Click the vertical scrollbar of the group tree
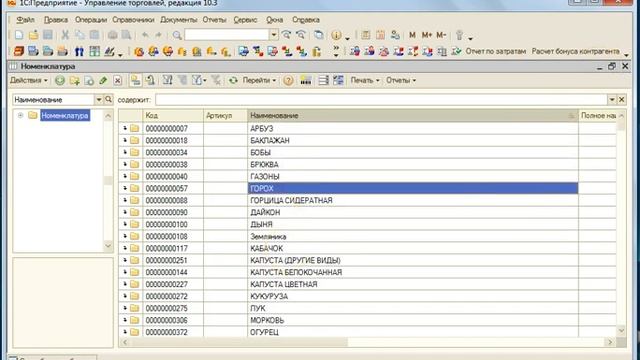 (x=108, y=180)
